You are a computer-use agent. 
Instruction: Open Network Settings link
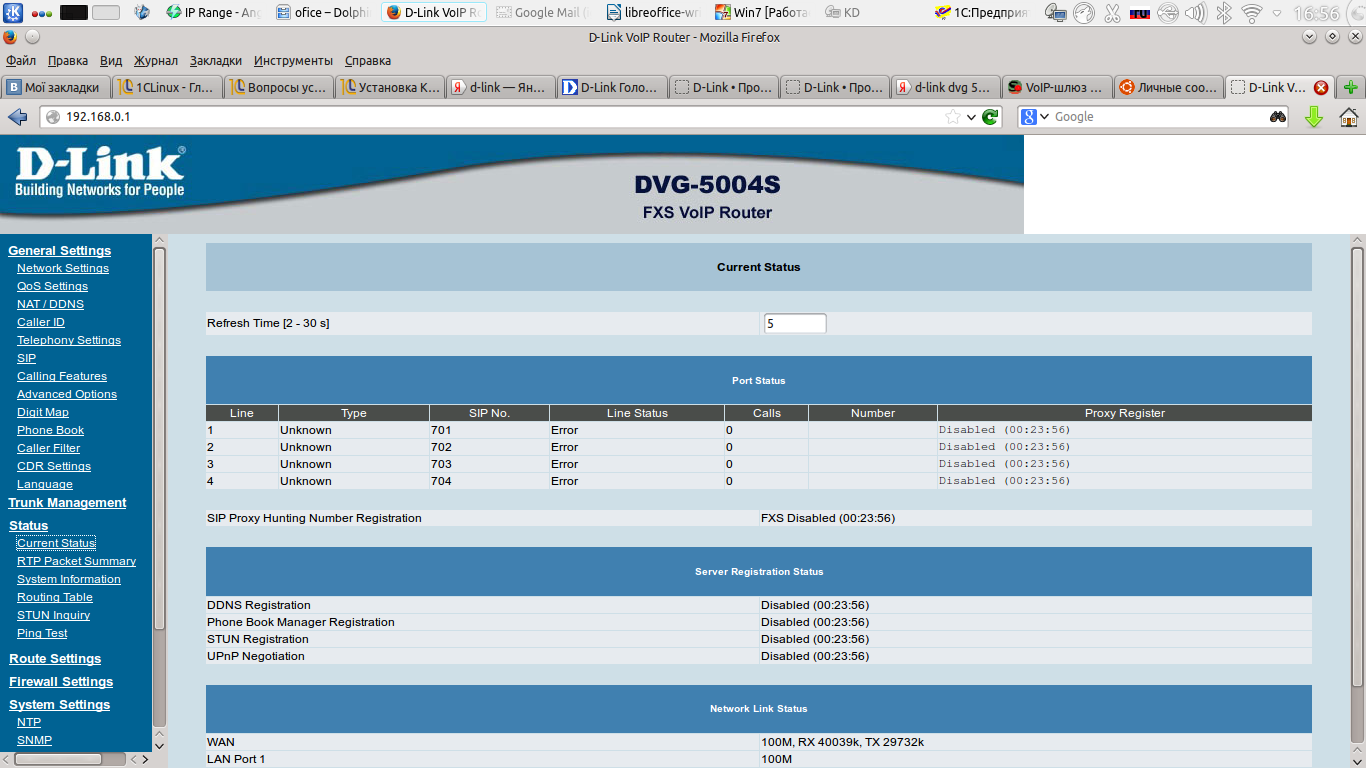pyautogui.click(x=63, y=268)
